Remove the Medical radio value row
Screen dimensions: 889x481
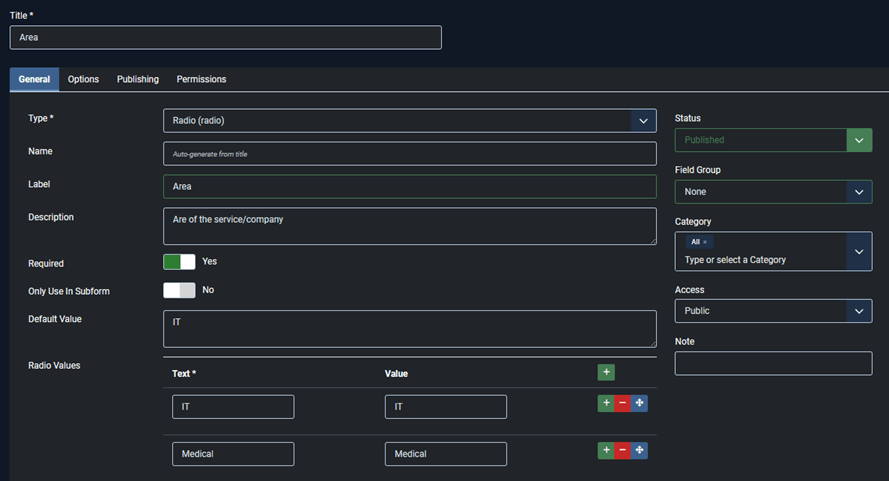622,451
